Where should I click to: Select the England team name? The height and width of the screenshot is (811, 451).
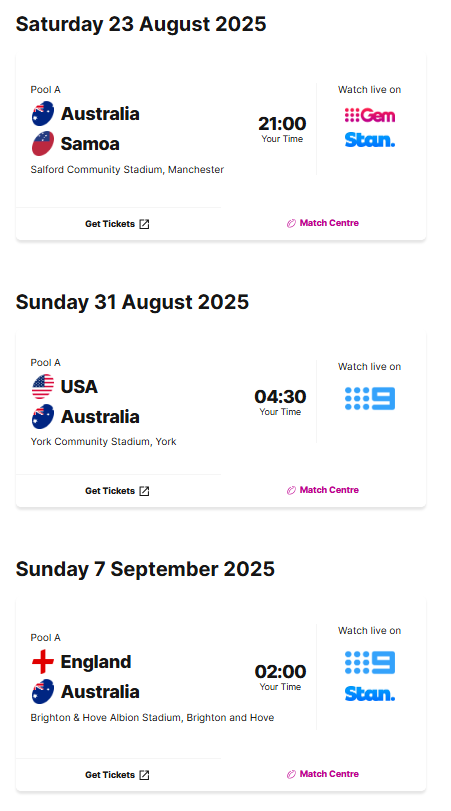96,662
